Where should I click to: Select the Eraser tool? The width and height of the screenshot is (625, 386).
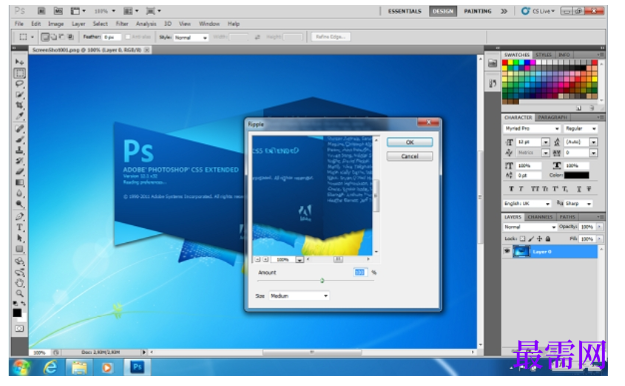tap(19, 171)
